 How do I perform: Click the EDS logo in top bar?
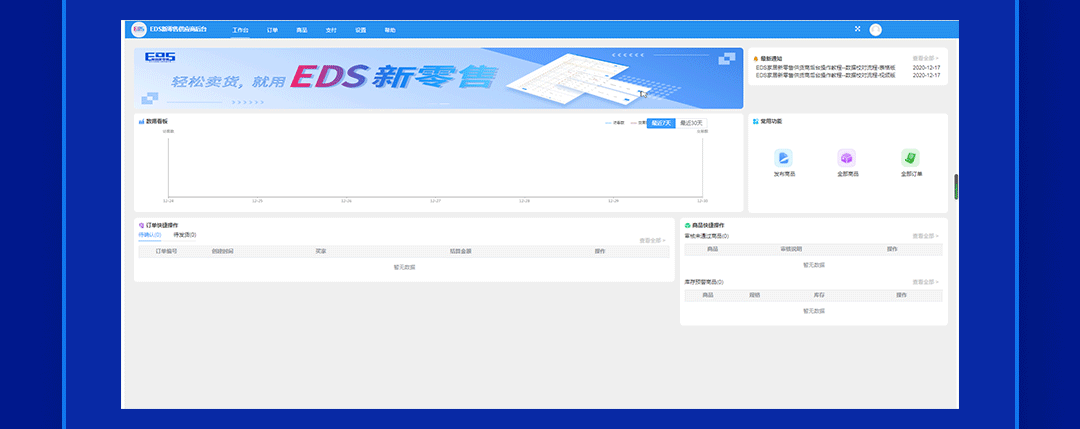[x=139, y=29]
